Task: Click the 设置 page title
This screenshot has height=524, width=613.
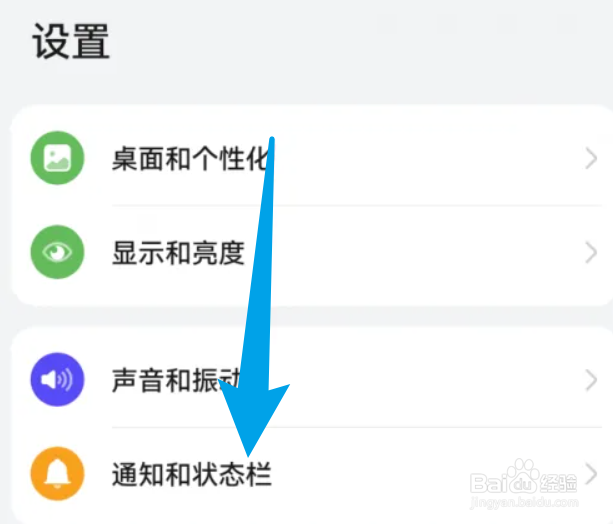Action: [x=71, y=41]
